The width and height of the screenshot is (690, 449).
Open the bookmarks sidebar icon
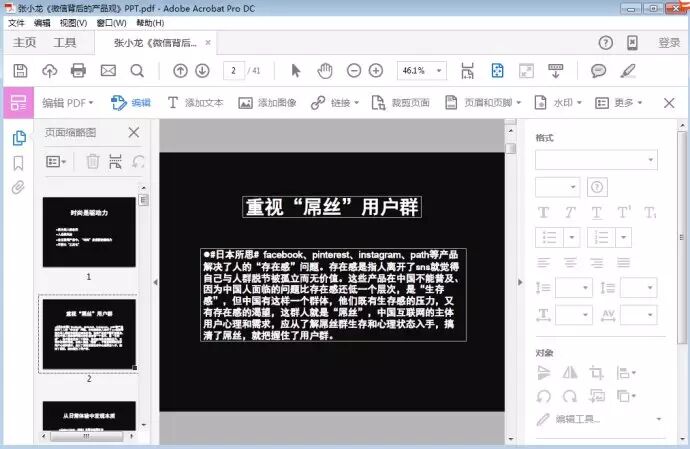pyautogui.click(x=18, y=163)
